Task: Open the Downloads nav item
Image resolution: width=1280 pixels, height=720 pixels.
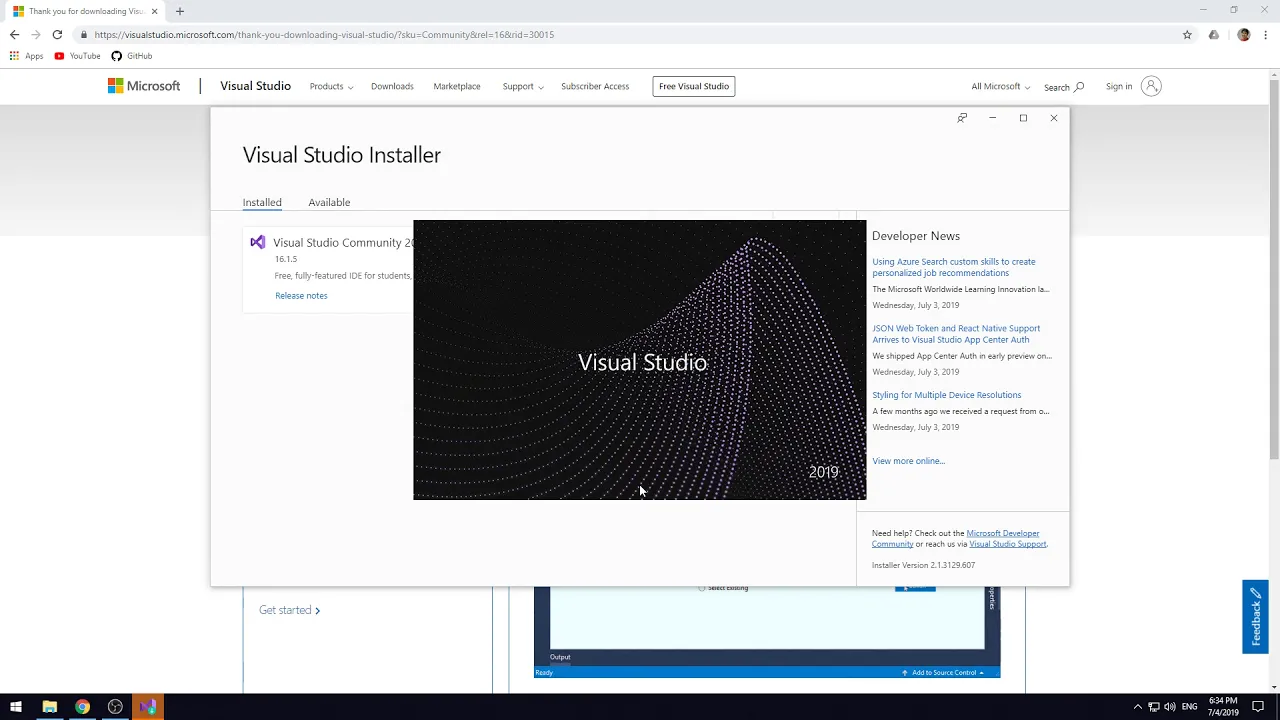Action: [392, 86]
